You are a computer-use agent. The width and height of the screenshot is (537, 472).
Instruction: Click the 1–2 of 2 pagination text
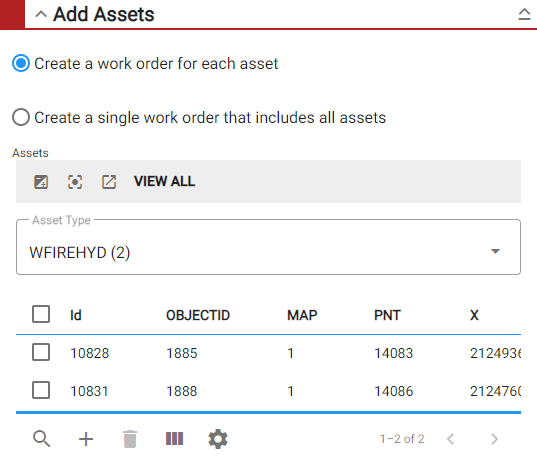click(x=402, y=439)
